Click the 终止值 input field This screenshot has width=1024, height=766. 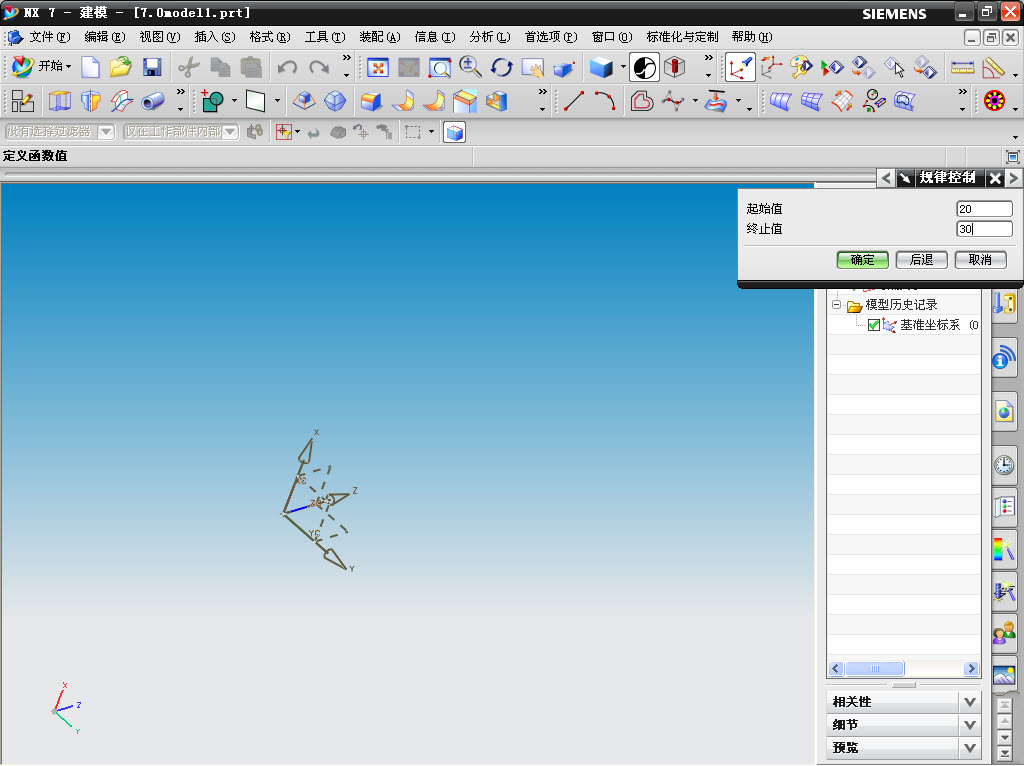pos(984,229)
